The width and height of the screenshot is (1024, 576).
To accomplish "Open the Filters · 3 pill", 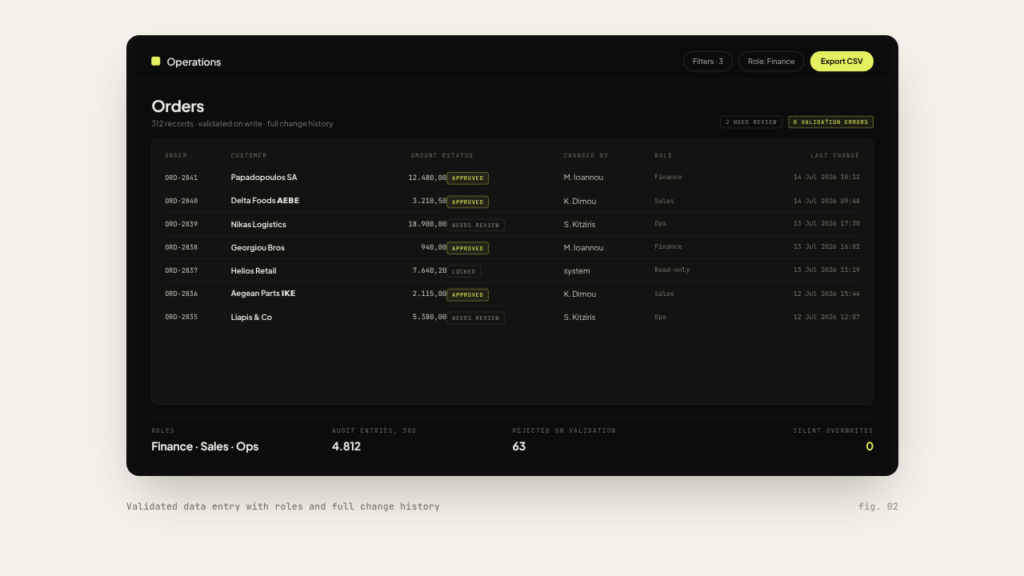I will 708,61.
